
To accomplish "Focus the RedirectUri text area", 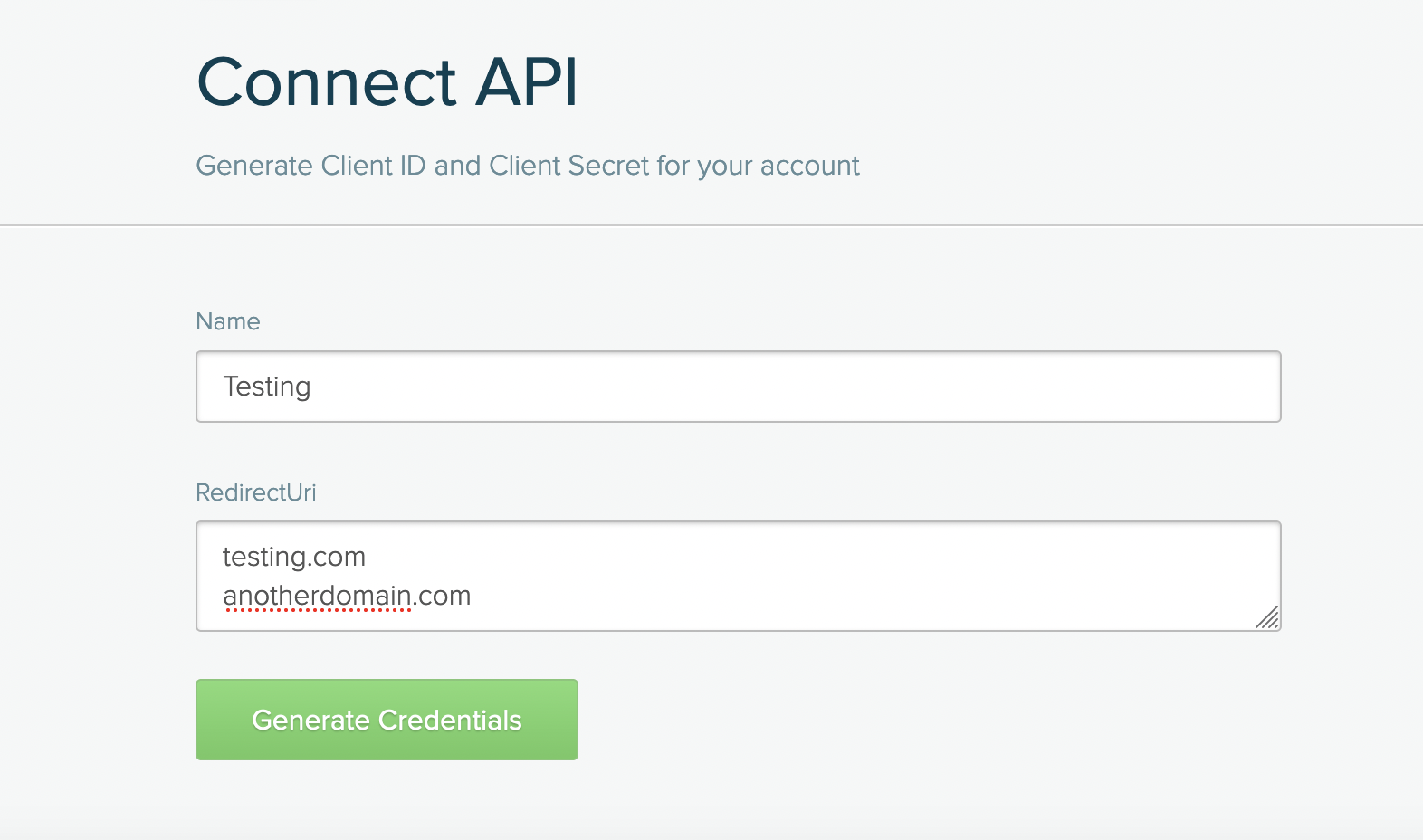I will pyautogui.click(x=738, y=576).
